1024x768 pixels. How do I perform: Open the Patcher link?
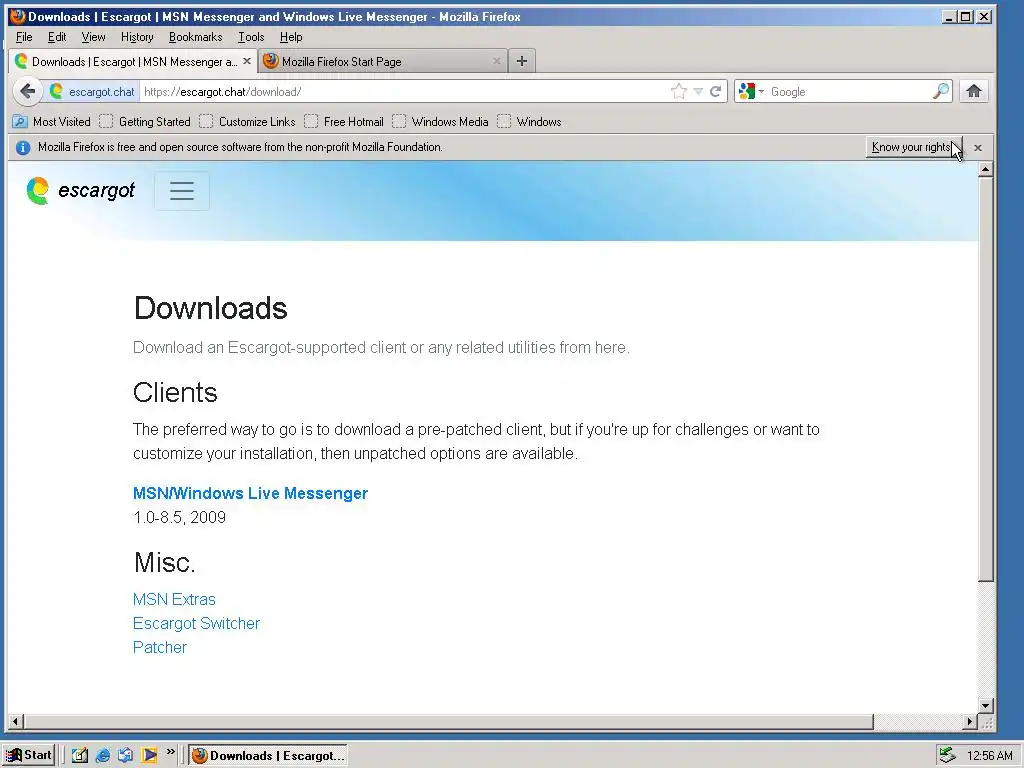click(x=159, y=647)
